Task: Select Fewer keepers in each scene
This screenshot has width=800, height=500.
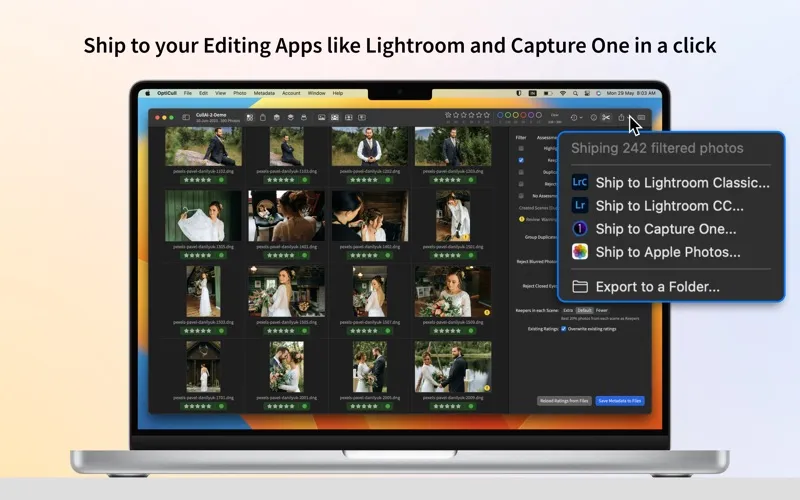Action: coord(602,310)
